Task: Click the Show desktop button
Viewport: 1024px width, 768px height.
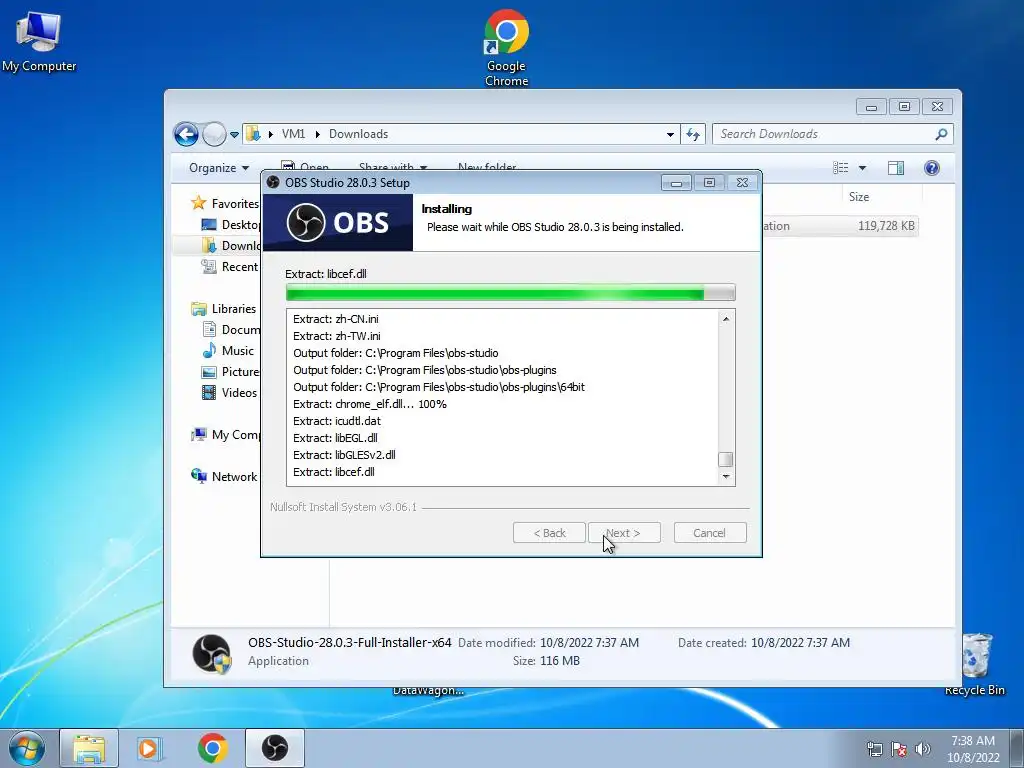Action: (1017, 748)
